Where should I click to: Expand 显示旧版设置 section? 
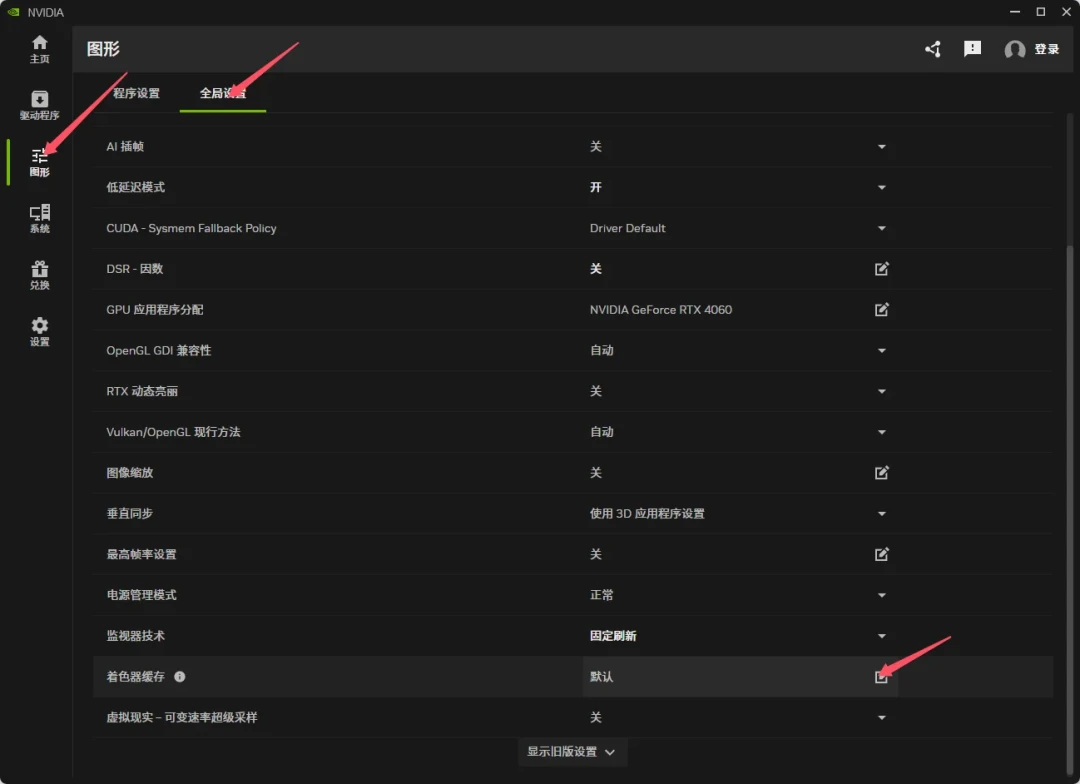tap(572, 752)
